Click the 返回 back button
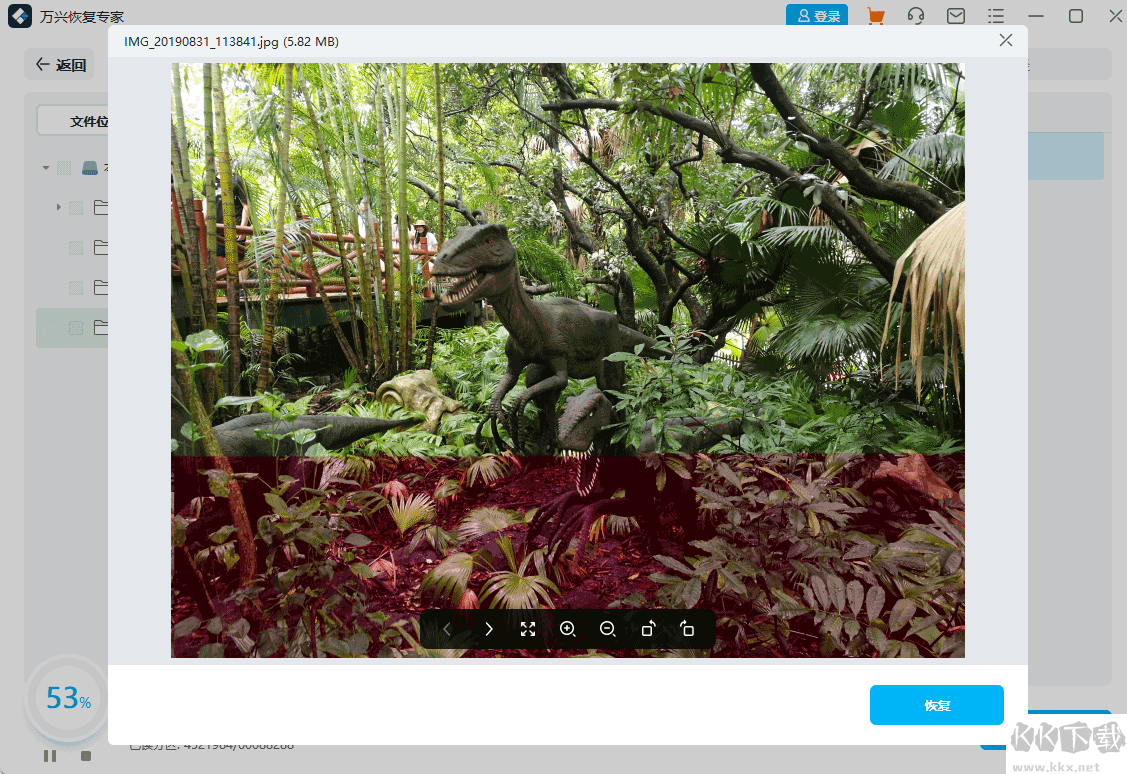Screen dimensions: 1127x774 [61, 65]
